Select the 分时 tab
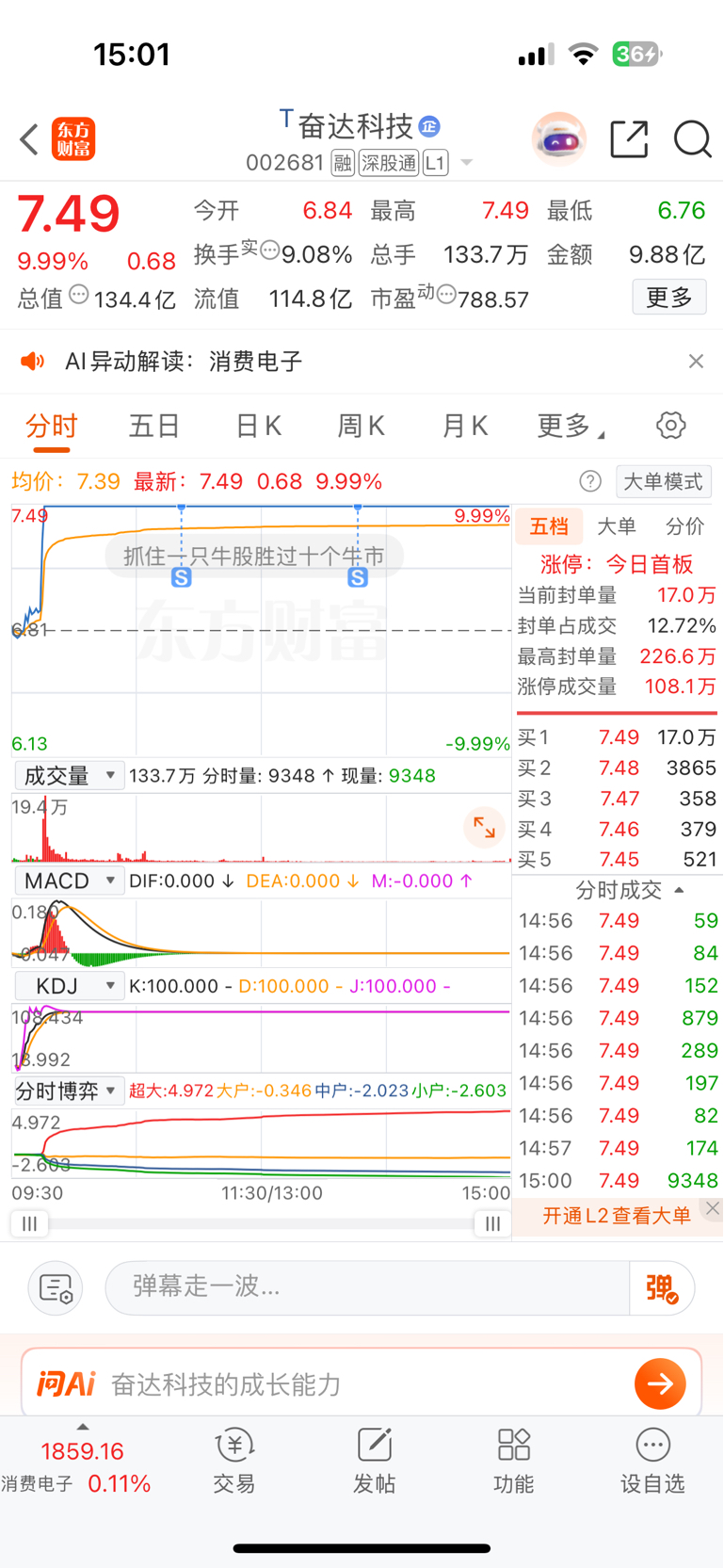The image size is (724, 1568). coord(51,427)
